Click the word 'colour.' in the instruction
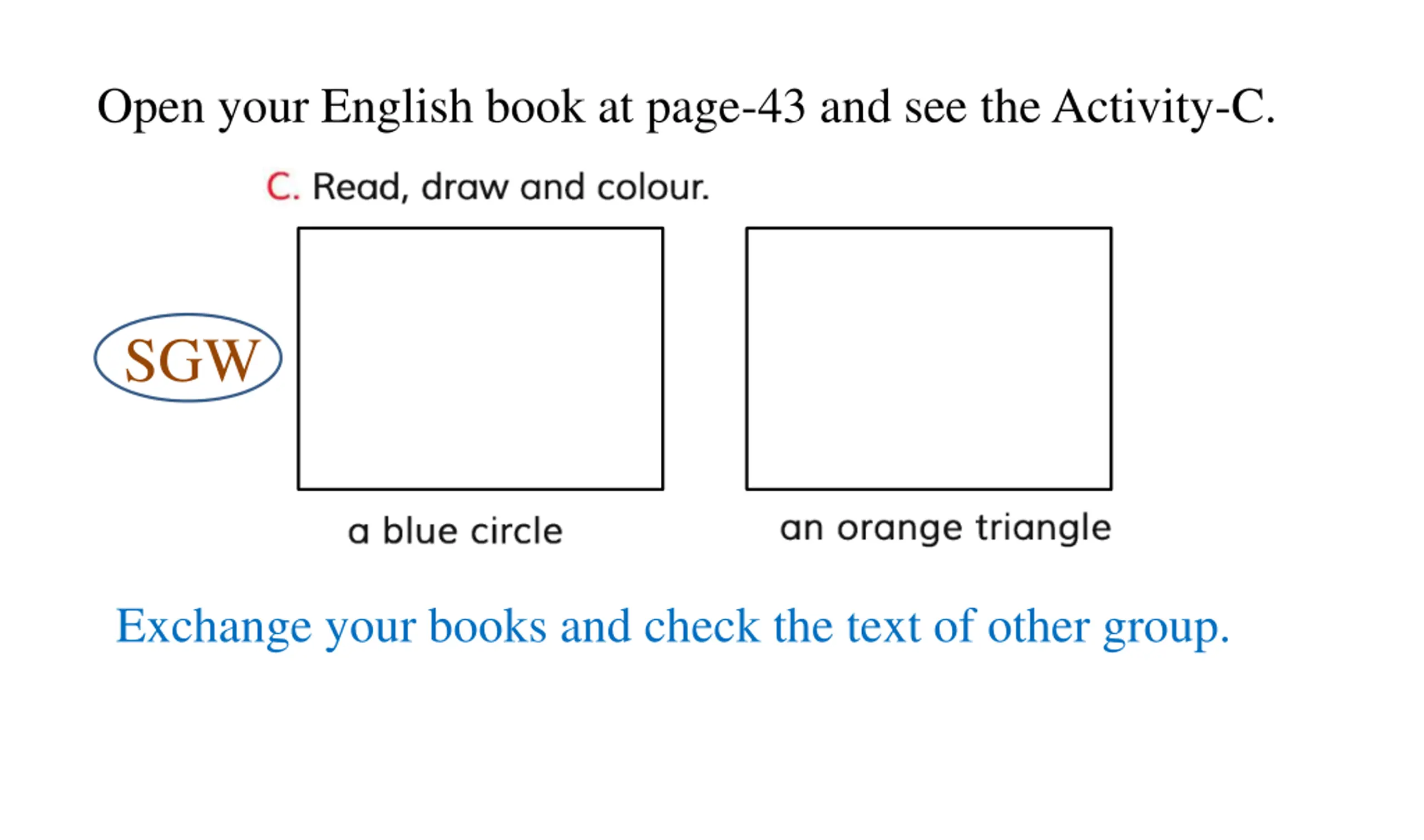Image resolution: width=1424 pixels, height=840 pixels. pos(653,187)
